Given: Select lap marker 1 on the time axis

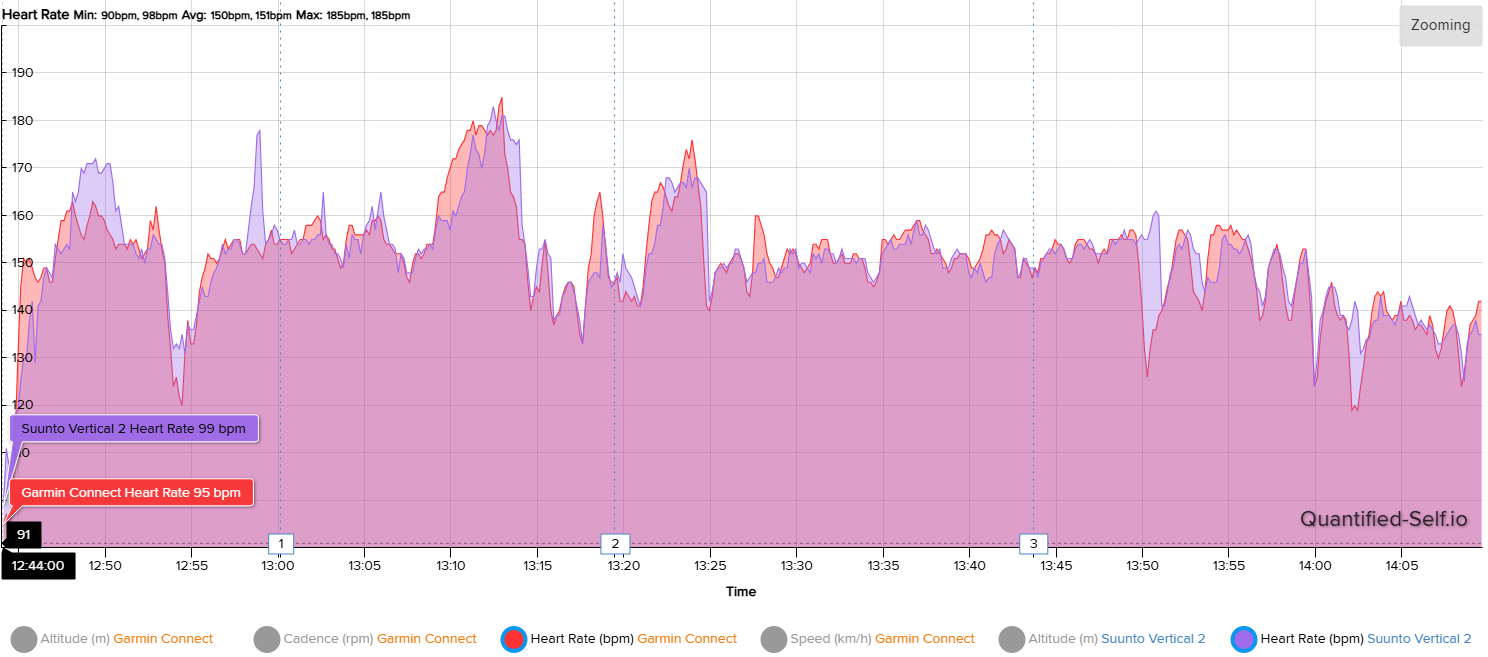Looking at the screenshot, I should coord(281,544).
